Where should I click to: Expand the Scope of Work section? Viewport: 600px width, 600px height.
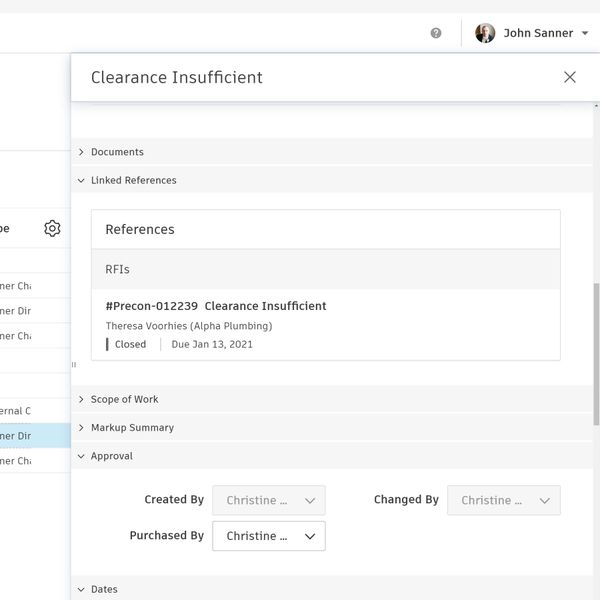point(123,399)
